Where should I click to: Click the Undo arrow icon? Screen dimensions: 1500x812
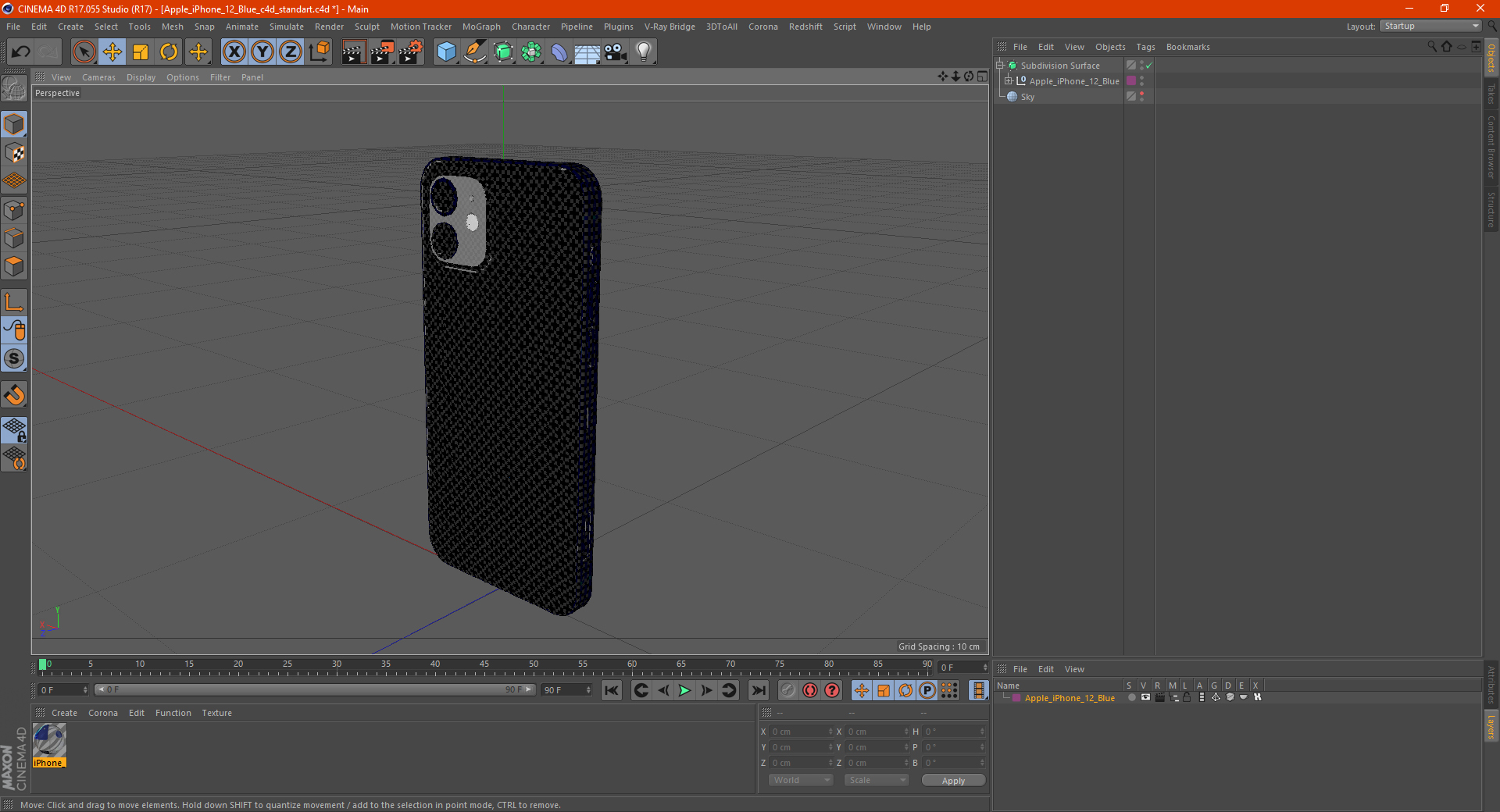[21, 52]
